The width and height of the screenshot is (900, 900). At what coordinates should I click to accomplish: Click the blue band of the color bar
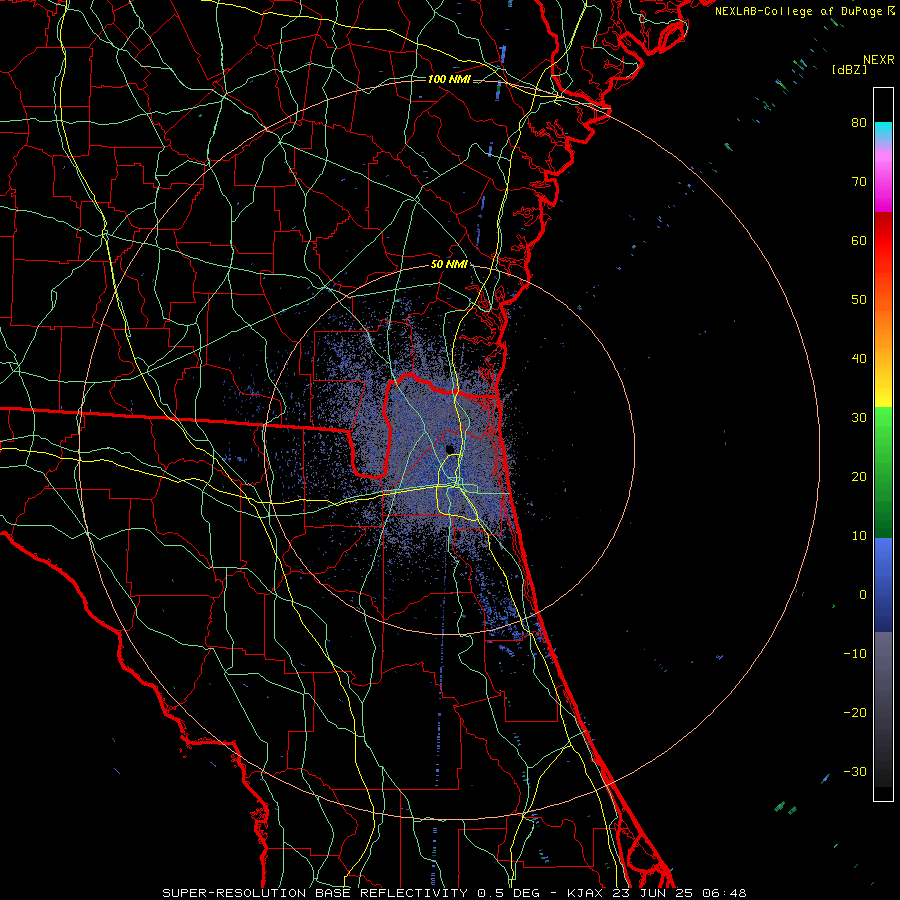point(883,584)
